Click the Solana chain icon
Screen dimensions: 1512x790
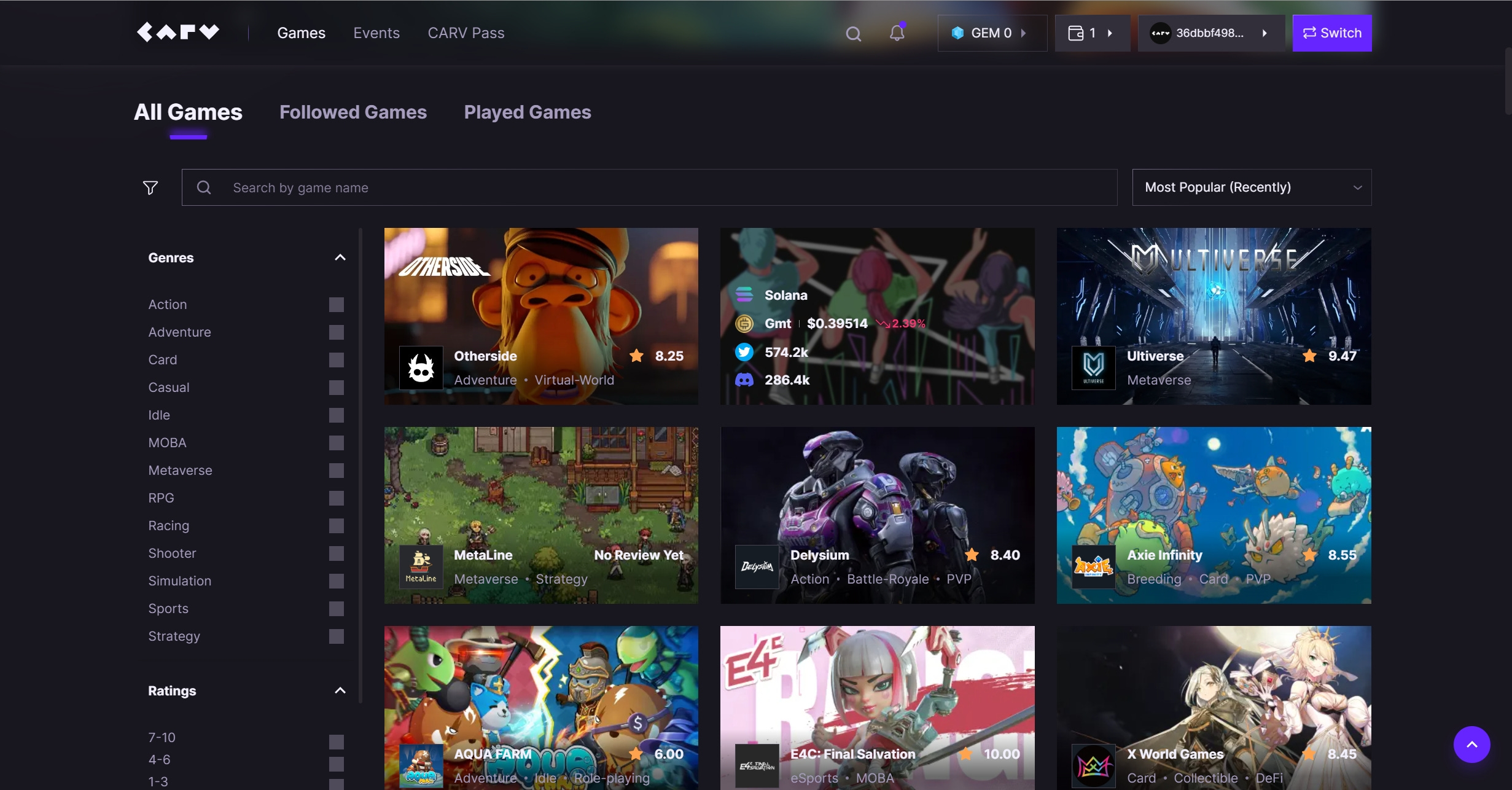coord(744,295)
